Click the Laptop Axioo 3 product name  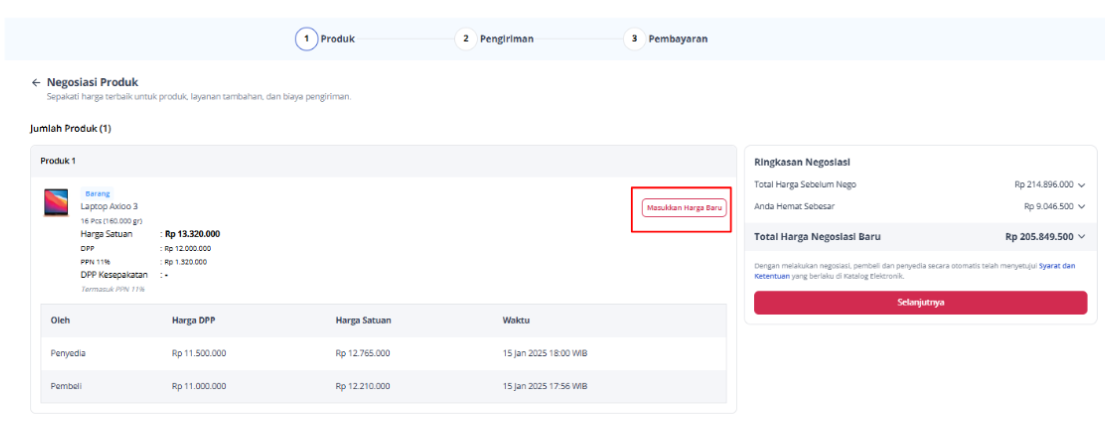109,206
